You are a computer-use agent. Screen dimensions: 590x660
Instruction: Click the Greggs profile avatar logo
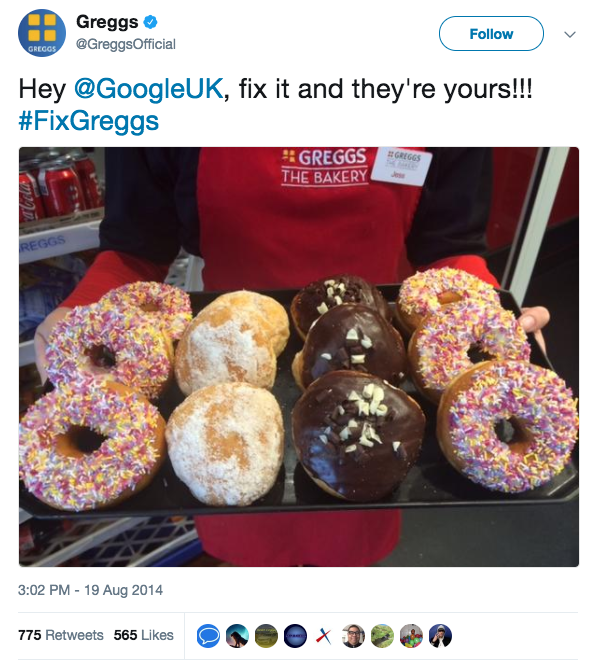(42, 33)
